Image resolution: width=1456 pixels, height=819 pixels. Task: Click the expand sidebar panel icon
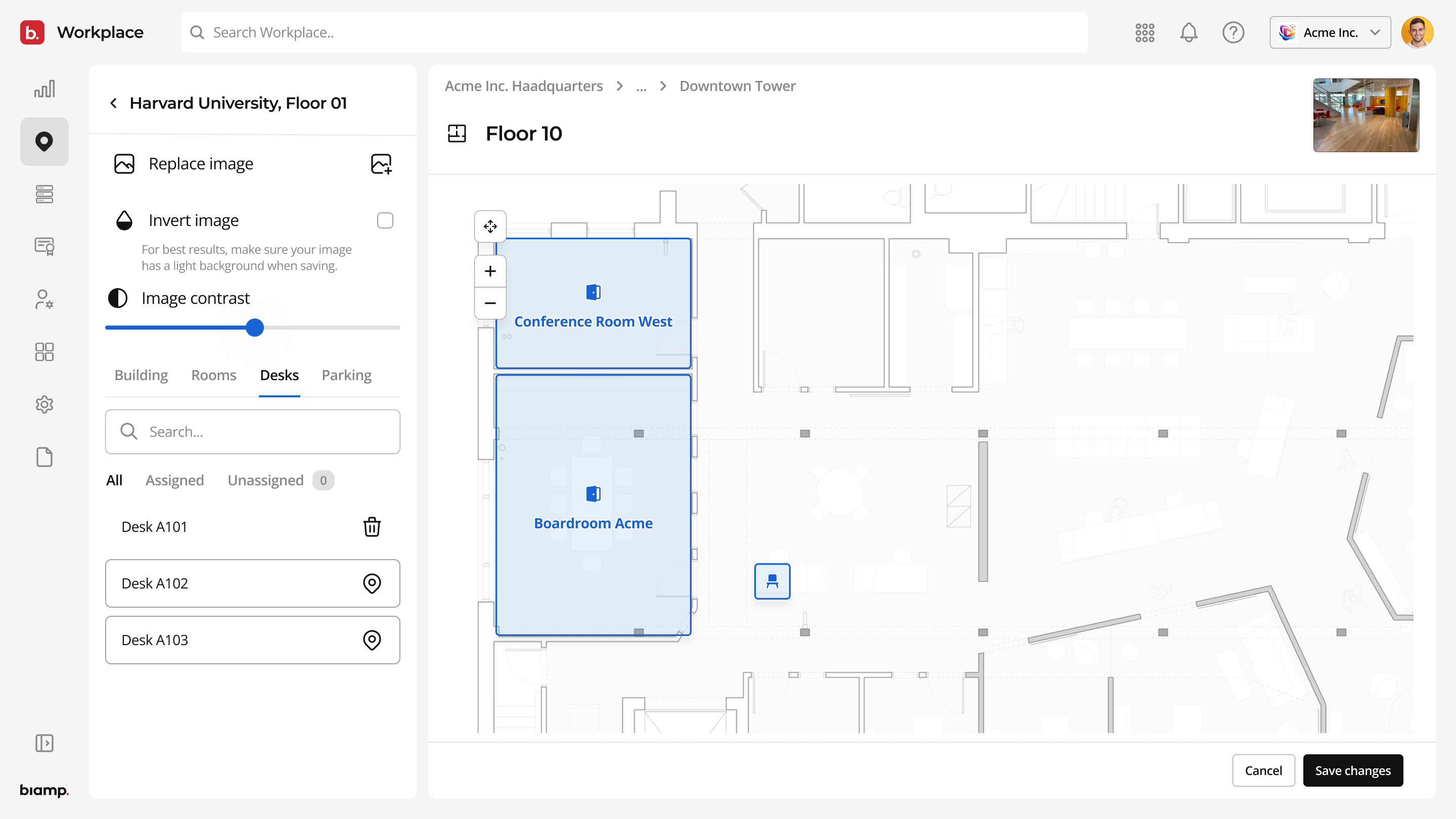pyautogui.click(x=44, y=743)
